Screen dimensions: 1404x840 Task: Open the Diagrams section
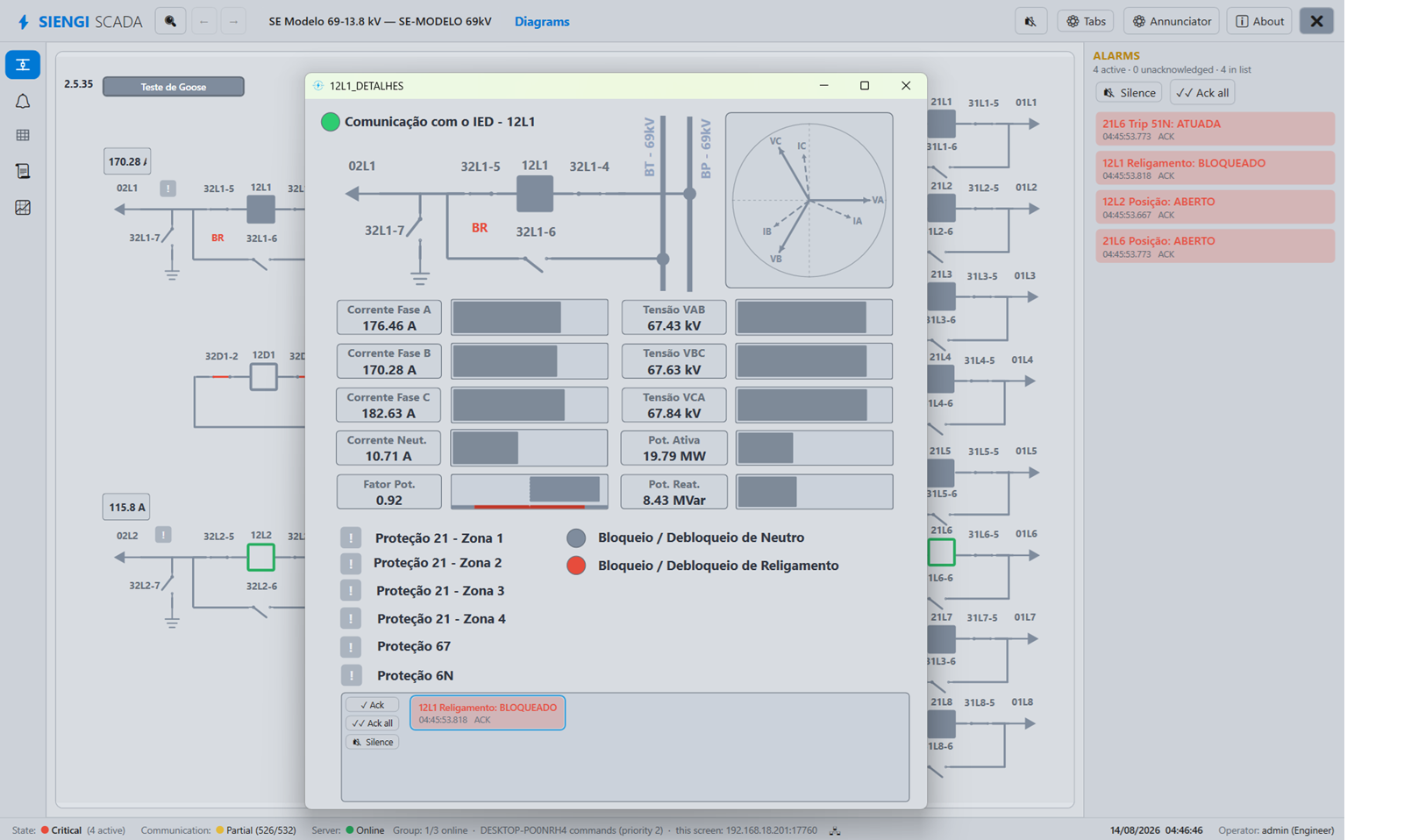coord(542,22)
